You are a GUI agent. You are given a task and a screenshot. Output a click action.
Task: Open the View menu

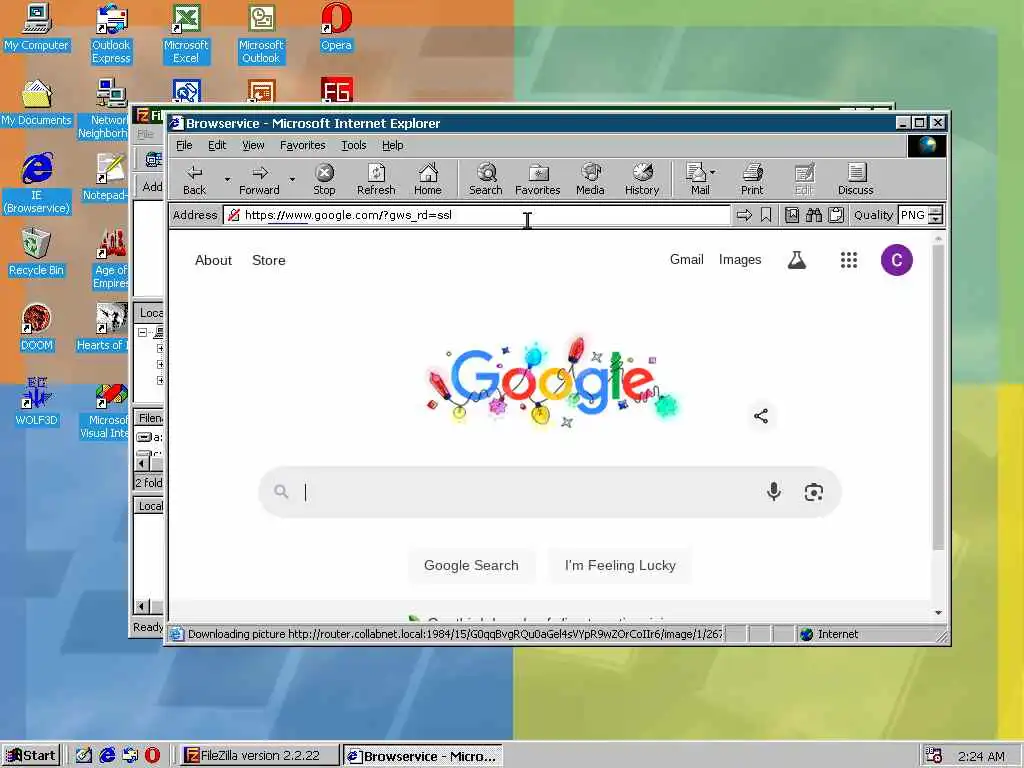(253, 145)
